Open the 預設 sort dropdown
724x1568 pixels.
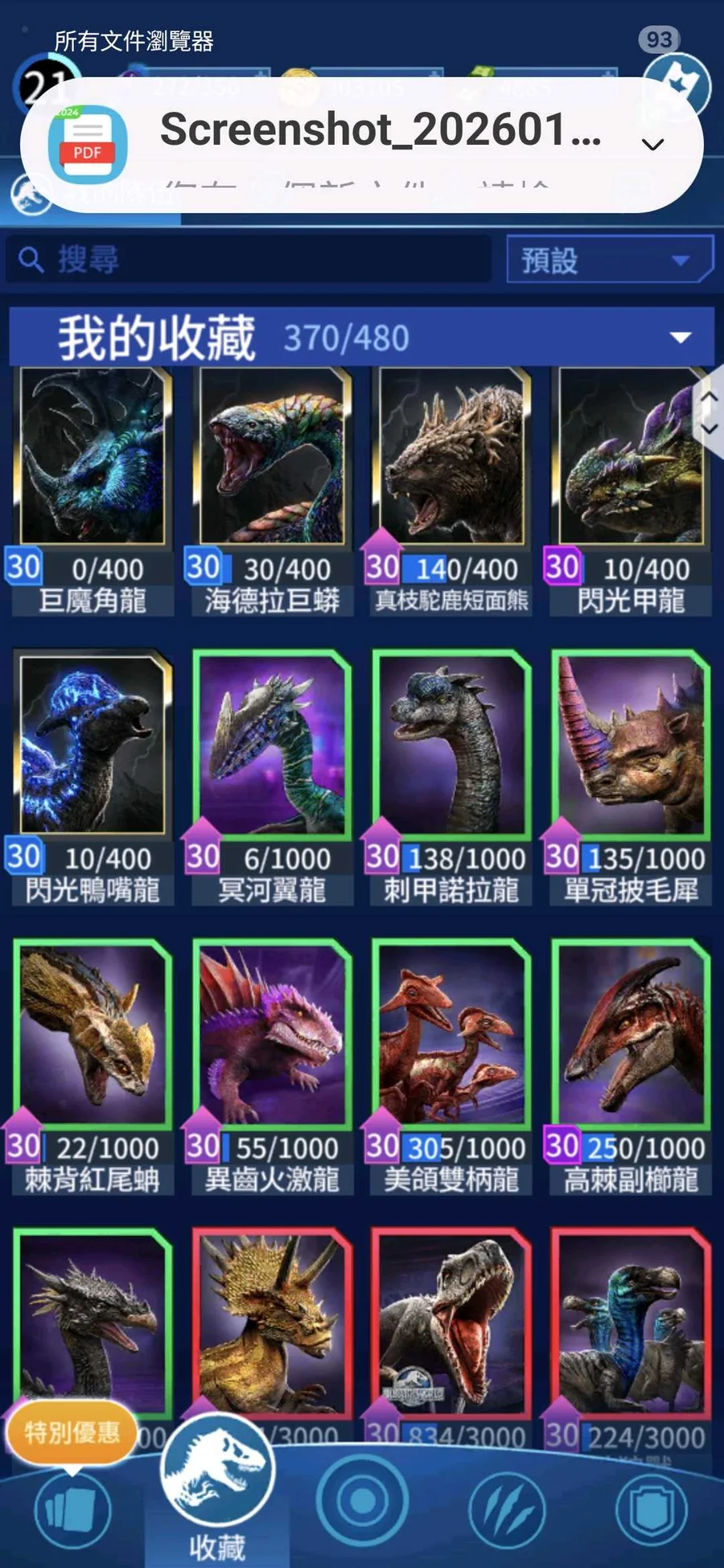point(610,259)
